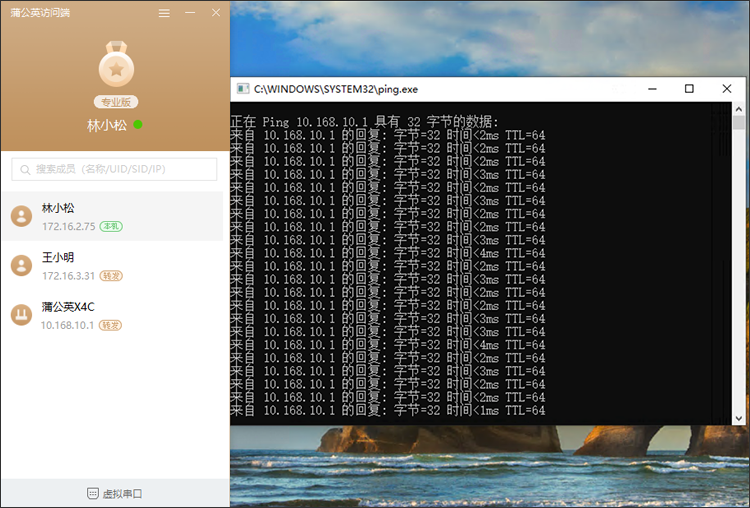The image size is (750, 508).
Task: Click the last ping reply with 时间<1ms
Action: pyautogui.click(x=388, y=410)
